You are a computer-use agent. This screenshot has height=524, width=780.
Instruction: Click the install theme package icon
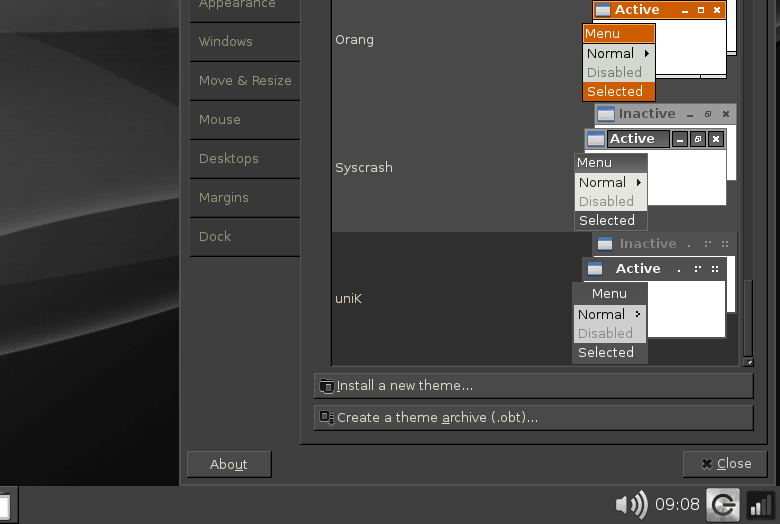tap(326, 386)
